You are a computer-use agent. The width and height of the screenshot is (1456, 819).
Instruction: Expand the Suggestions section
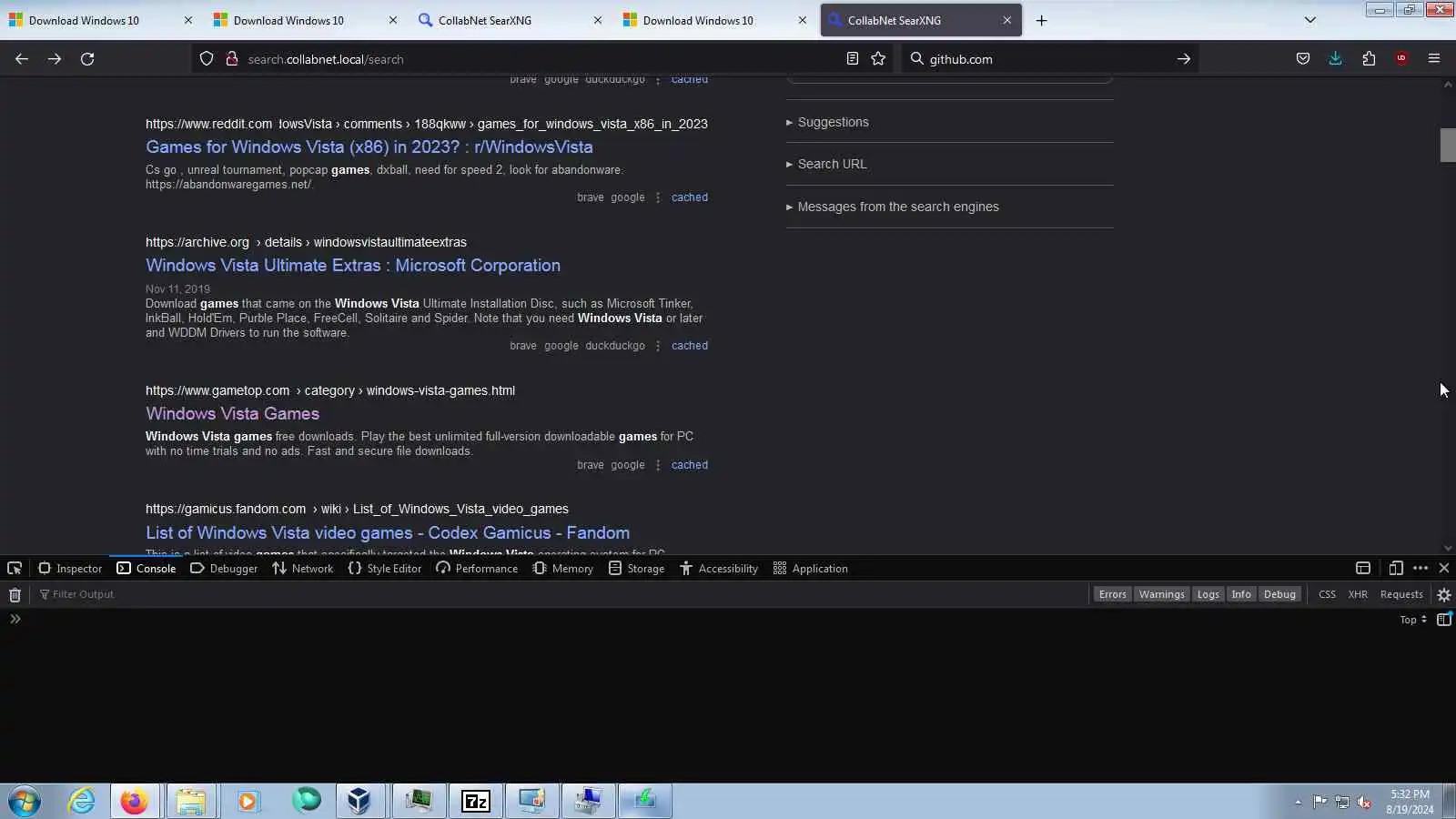click(x=827, y=122)
